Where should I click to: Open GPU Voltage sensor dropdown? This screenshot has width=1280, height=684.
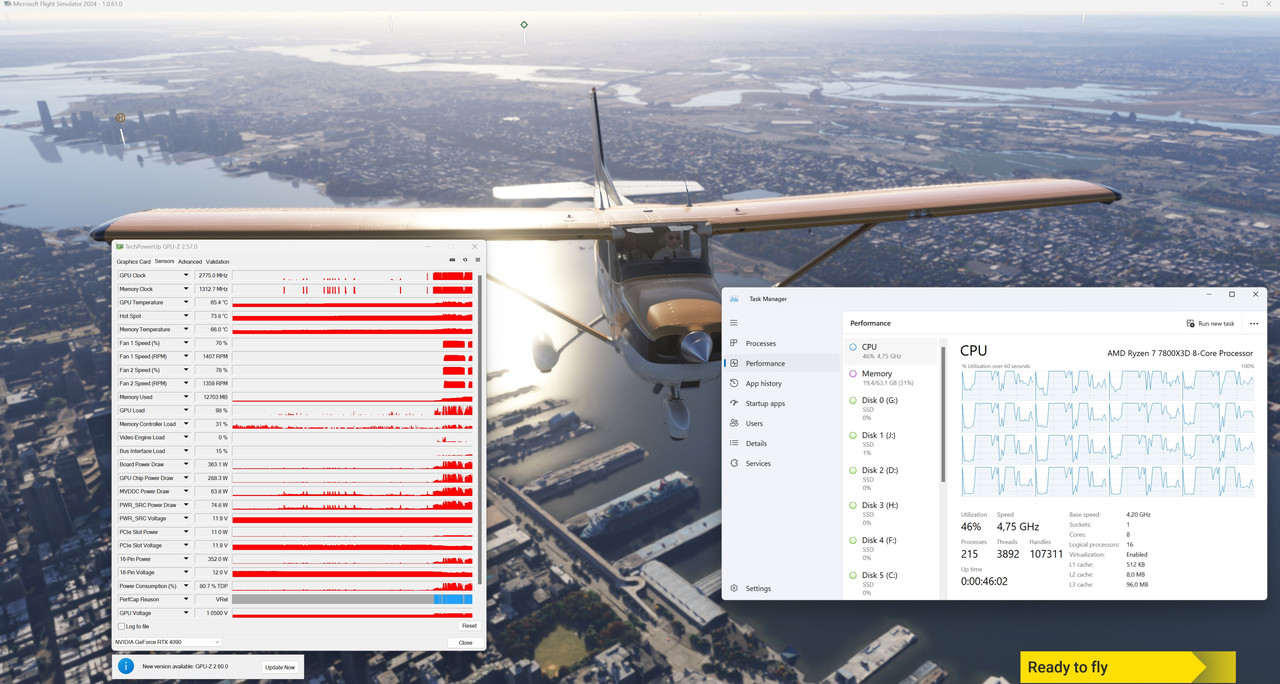pyautogui.click(x=185, y=613)
